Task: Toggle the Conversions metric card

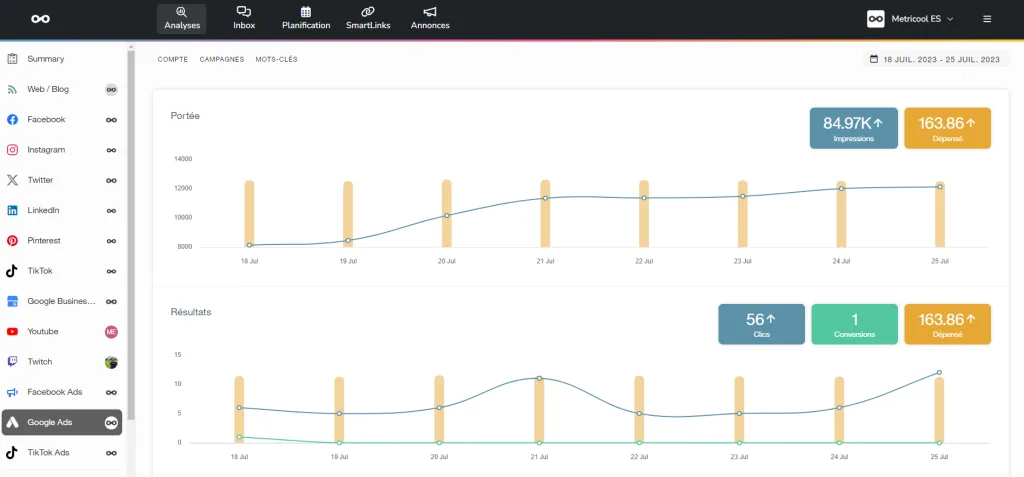Action: point(854,324)
